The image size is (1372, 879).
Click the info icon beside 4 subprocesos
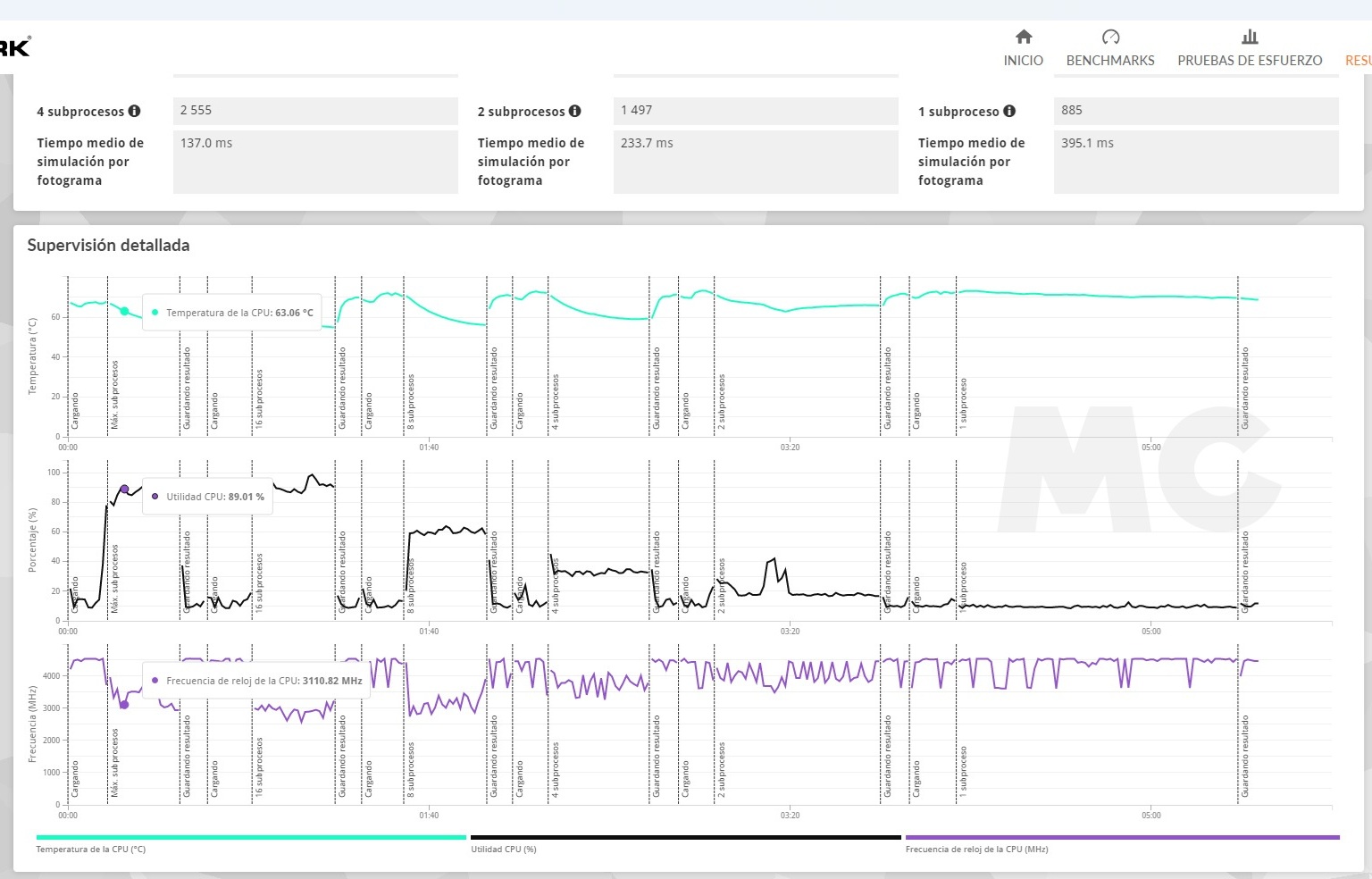134,112
